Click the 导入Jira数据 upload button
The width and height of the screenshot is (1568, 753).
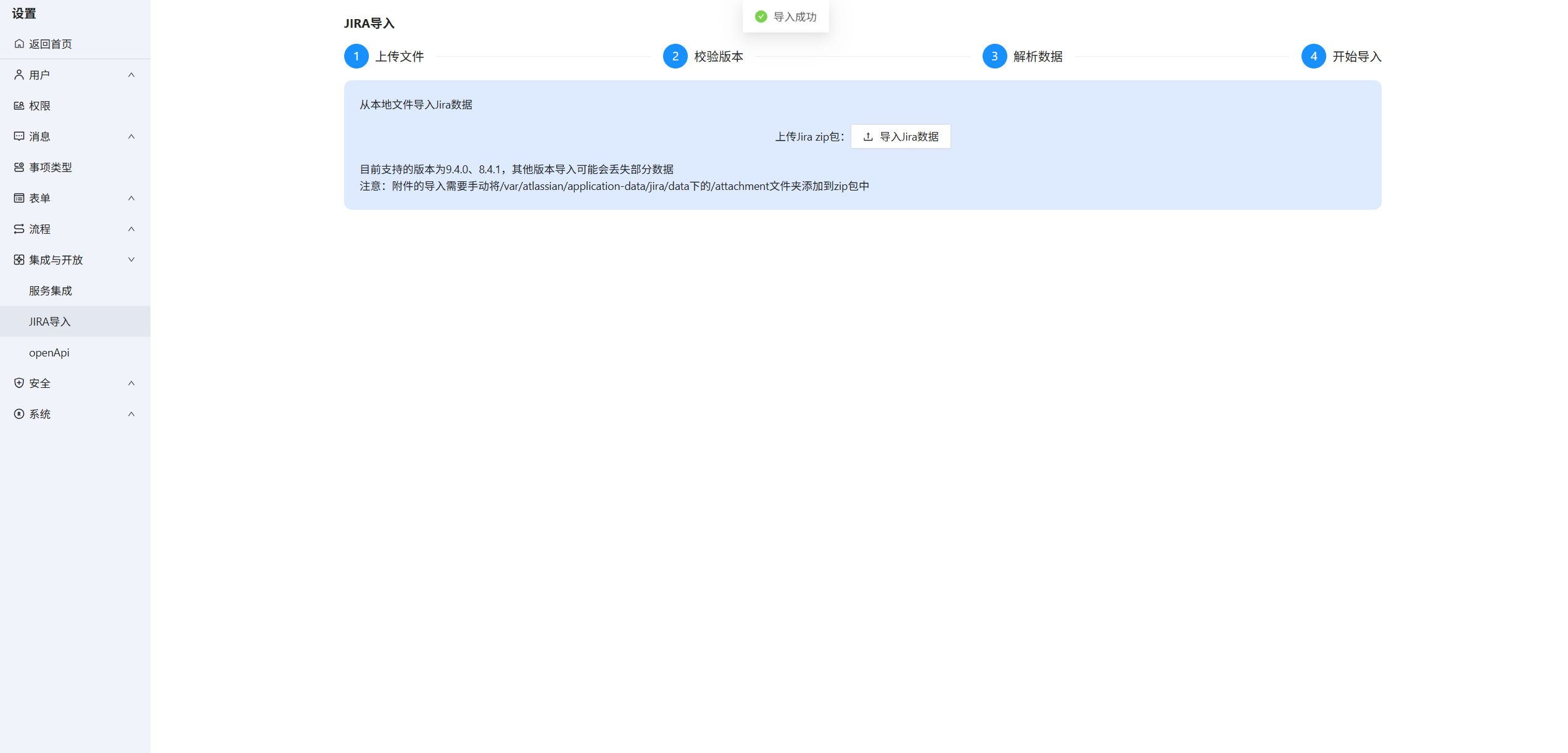point(901,136)
